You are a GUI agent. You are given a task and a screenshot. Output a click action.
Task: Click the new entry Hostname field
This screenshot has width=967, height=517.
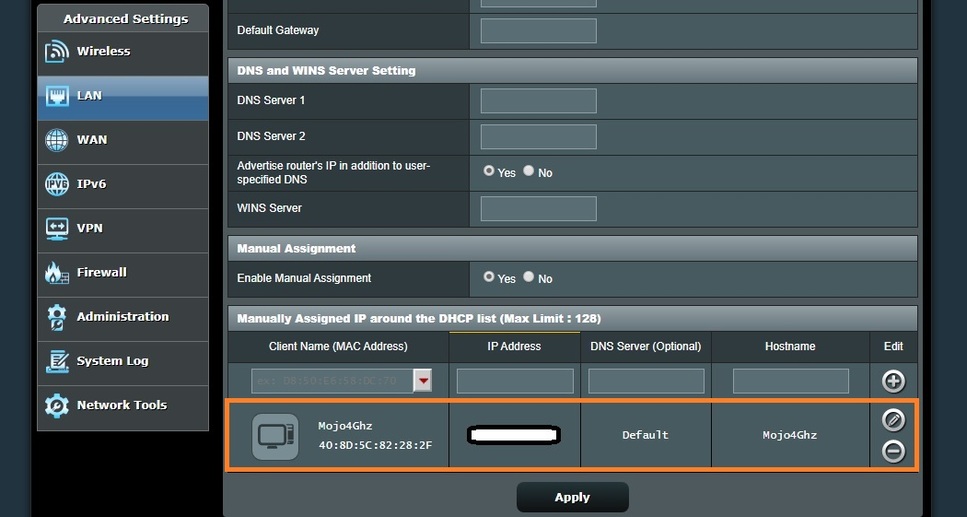pyautogui.click(x=791, y=381)
